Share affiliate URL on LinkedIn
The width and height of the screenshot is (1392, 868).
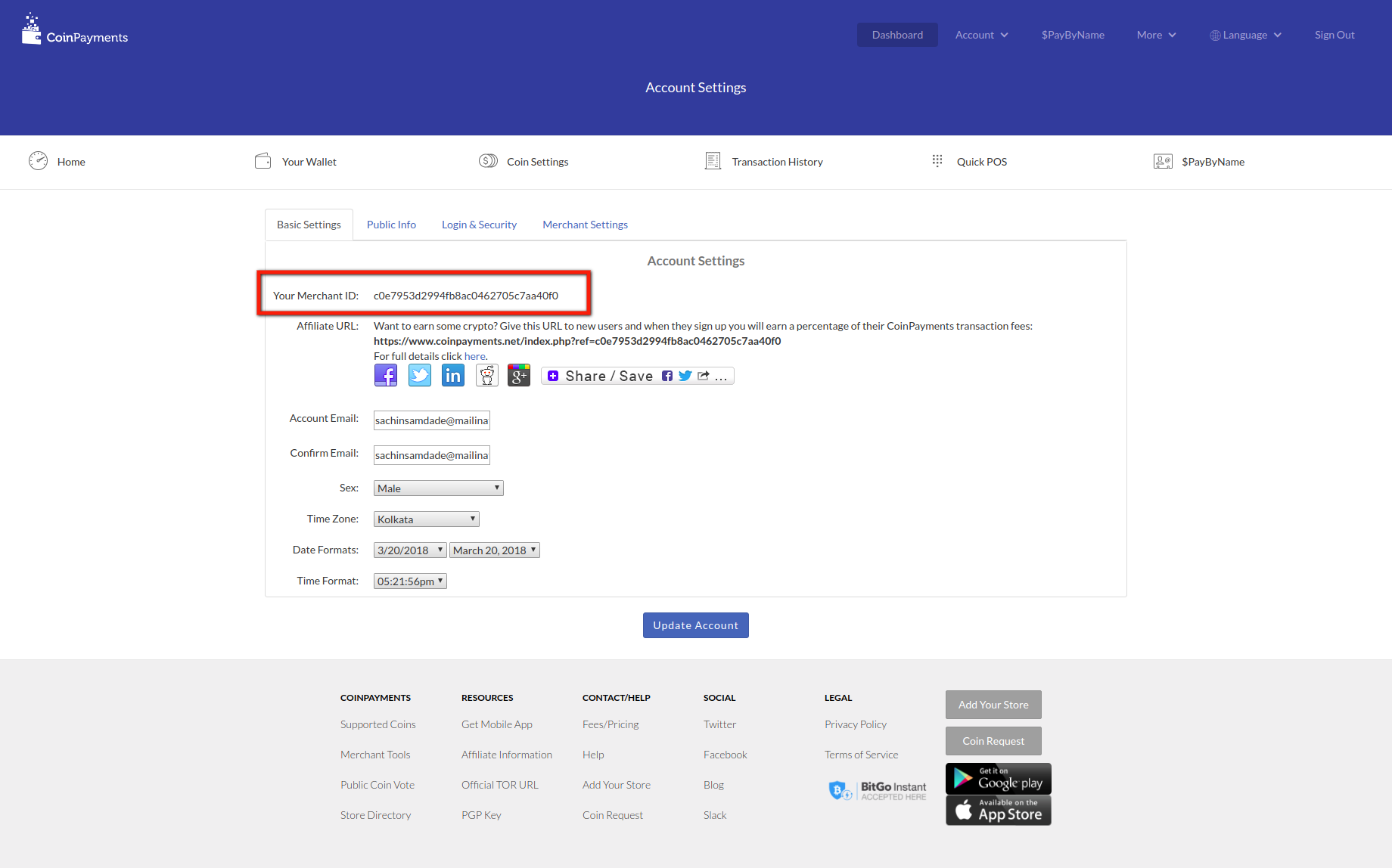(x=453, y=375)
